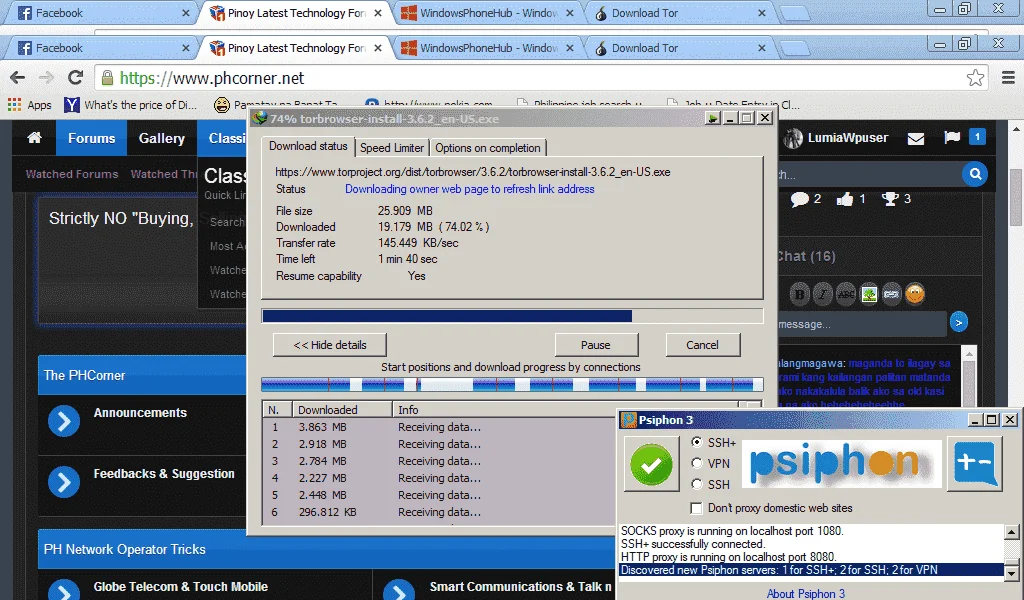Click the green padlock in address bar
Screen dimensions: 1024x600
107,78
